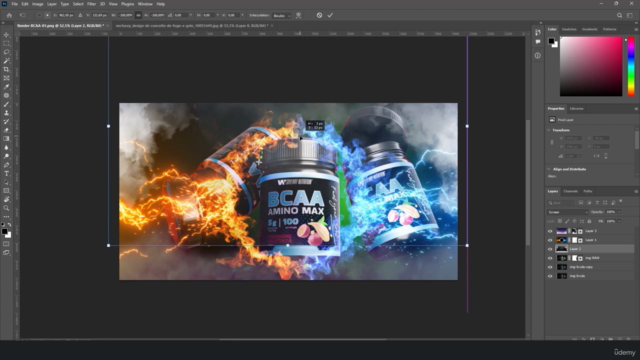The width and height of the screenshot is (640, 360).
Task: Select the Crop tool
Action: 6,69
